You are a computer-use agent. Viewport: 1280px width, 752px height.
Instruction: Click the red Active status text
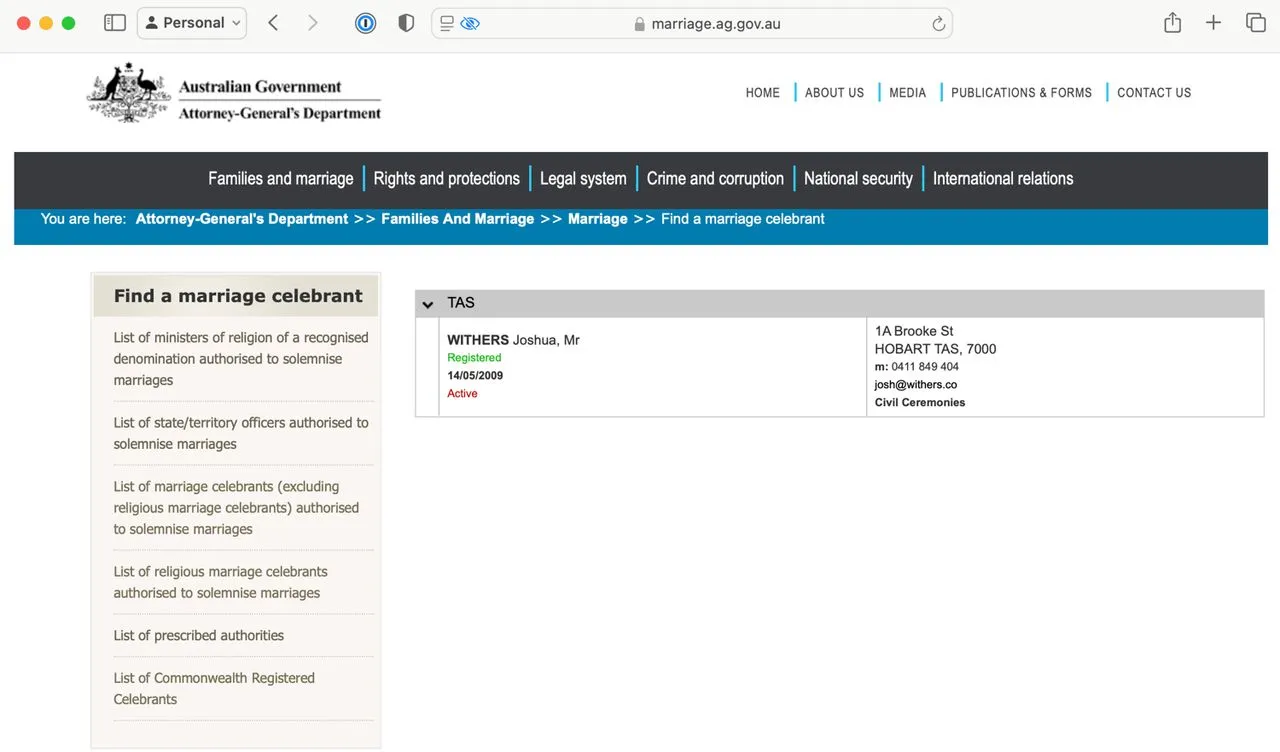pos(462,394)
